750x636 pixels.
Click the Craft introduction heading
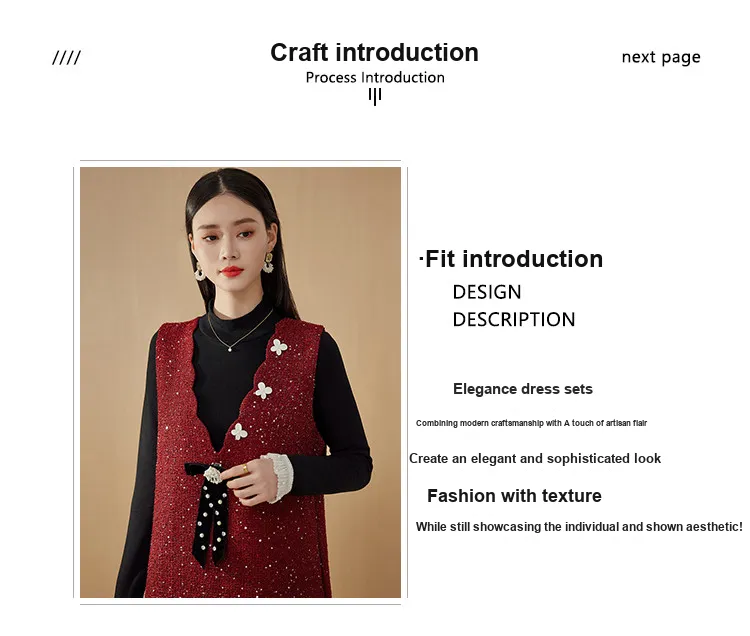[375, 52]
